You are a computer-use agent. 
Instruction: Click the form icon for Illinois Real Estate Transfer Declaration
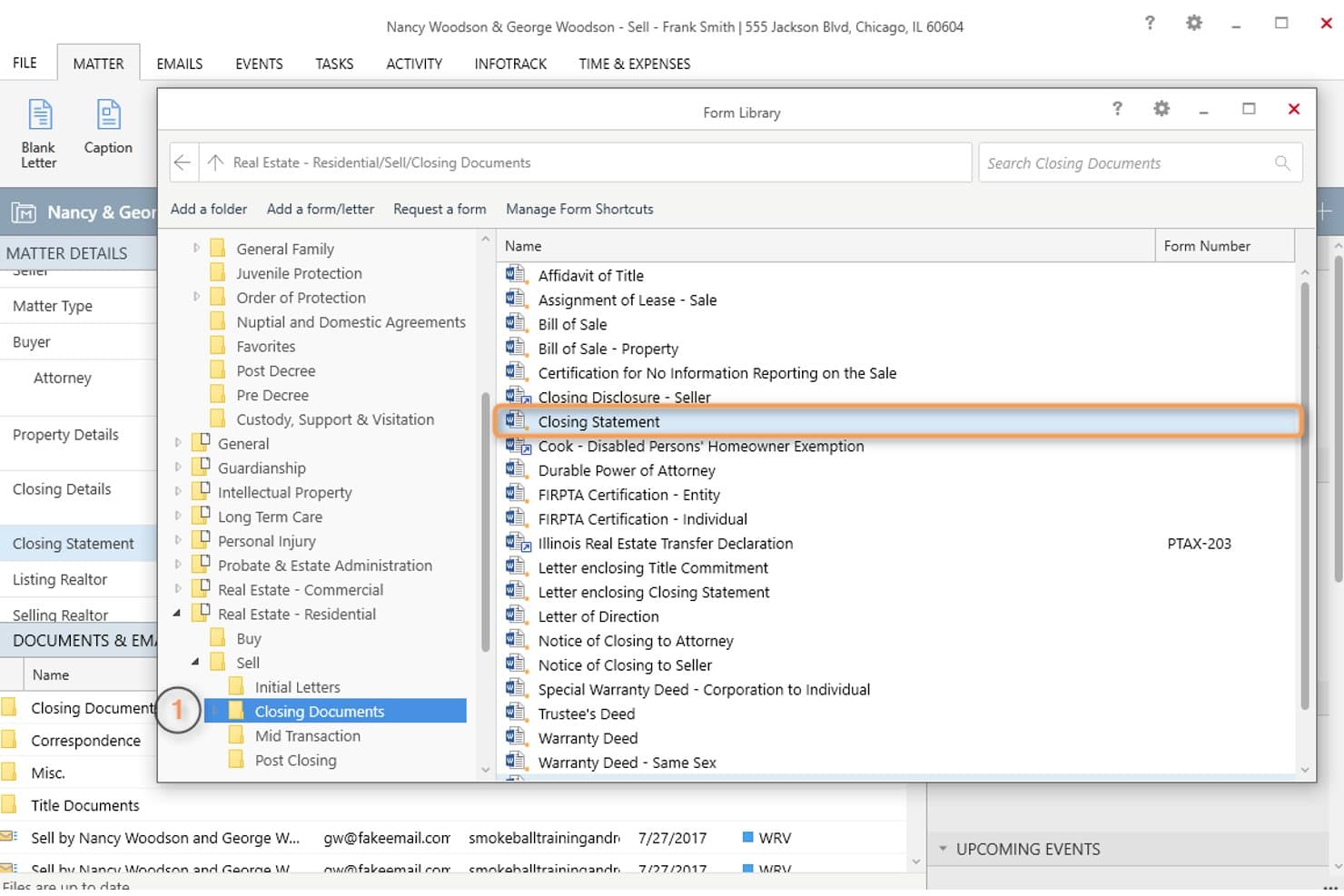(517, 543)
